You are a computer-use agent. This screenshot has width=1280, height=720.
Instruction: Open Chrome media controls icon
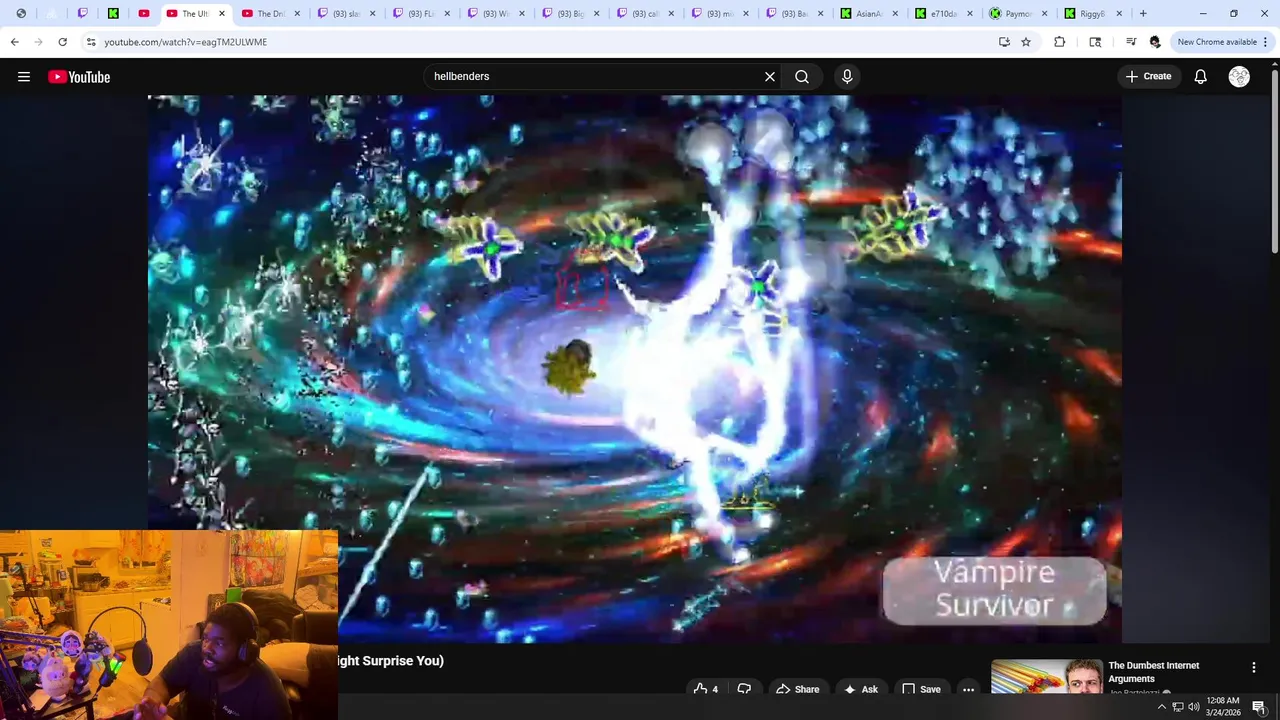(1131, 42)
